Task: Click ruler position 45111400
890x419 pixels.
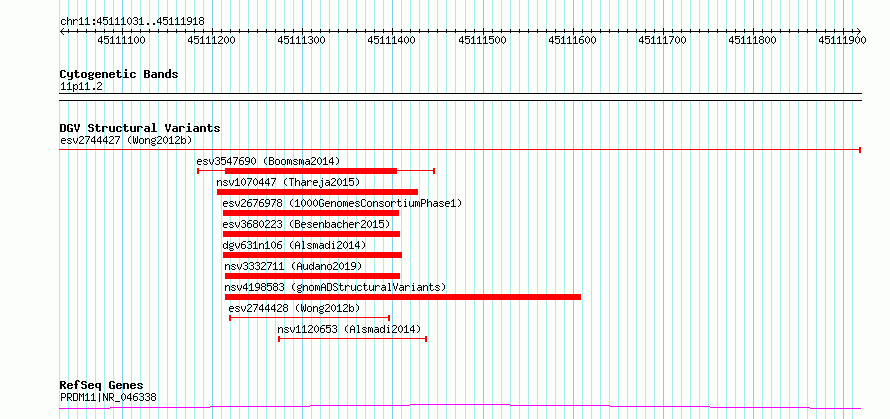Action: pyautogui.click(x=392, y=40)
